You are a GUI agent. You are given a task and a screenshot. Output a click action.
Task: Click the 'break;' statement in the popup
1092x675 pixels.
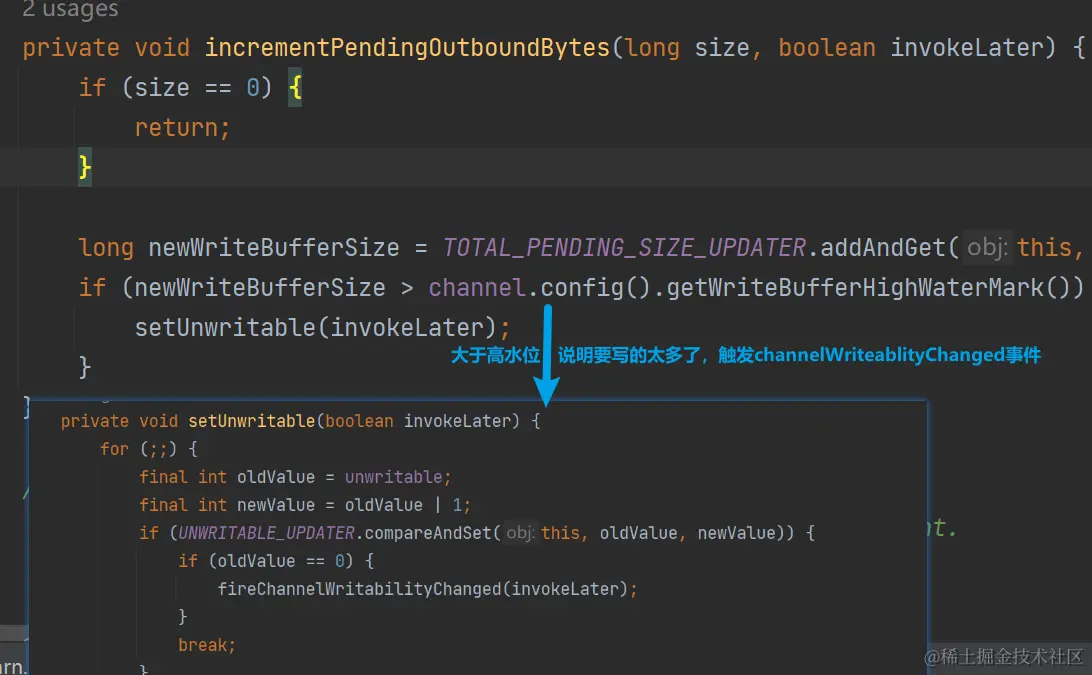pos(207,645)
